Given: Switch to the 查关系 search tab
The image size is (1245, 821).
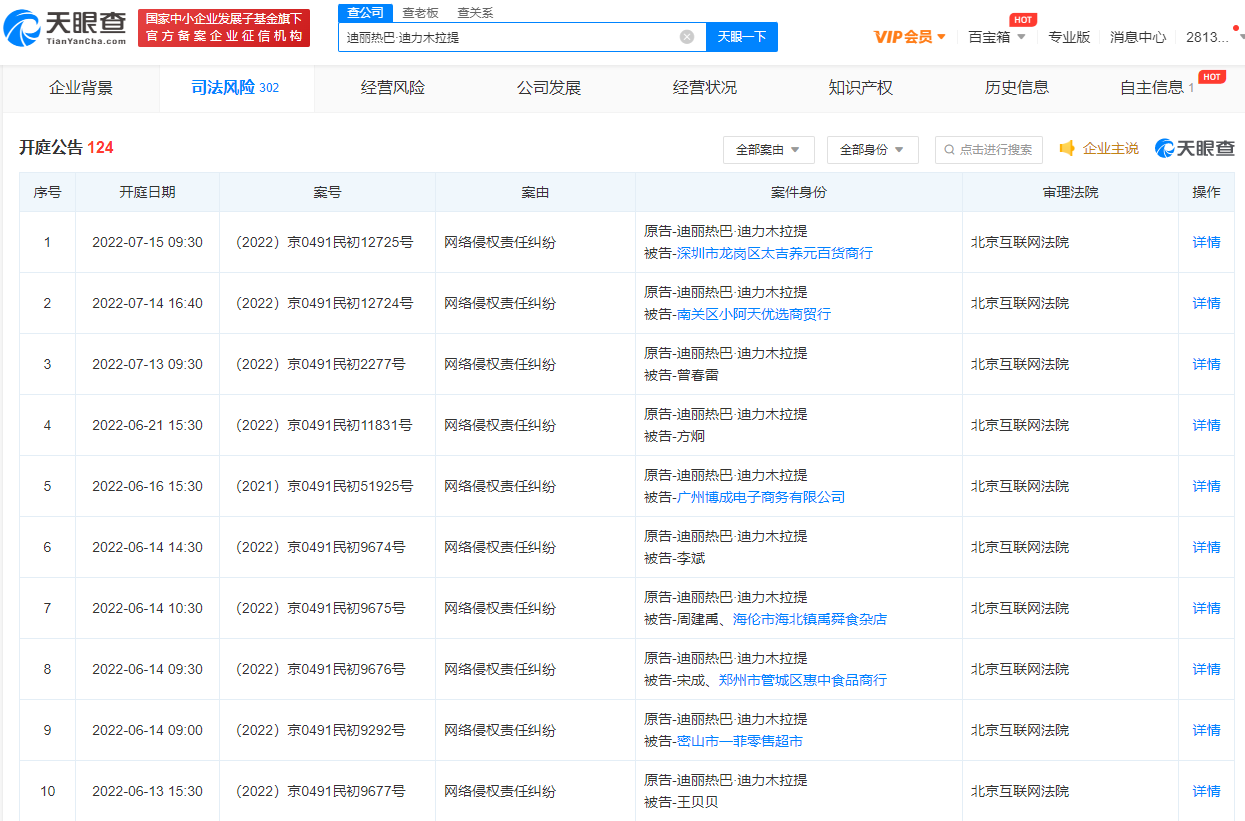Looking at the screenshot, I should click(x=475, y=13).
